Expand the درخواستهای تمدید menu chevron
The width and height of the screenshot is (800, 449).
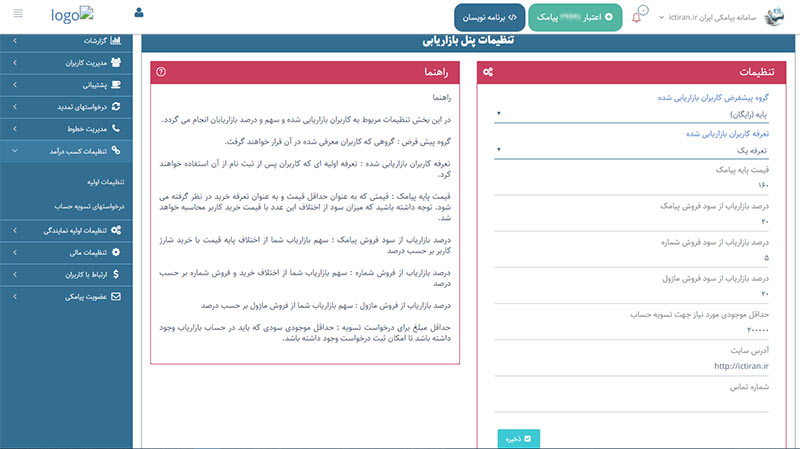click(15, 107)
